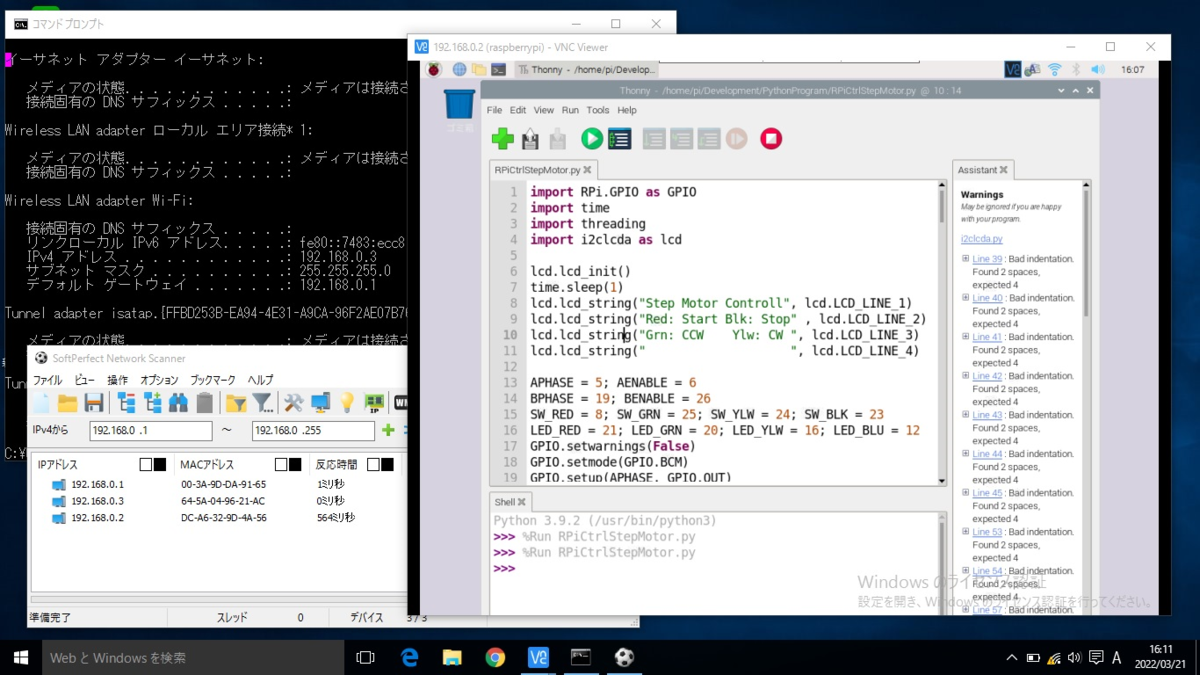This screenshot has width=1200, height=675.
Task: Click the Load file icon in Thonny
Action: point(530,139)
